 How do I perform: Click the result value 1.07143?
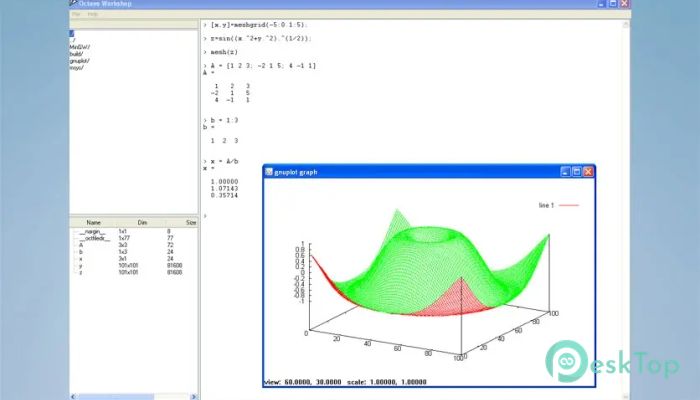(x=225, y=189)
